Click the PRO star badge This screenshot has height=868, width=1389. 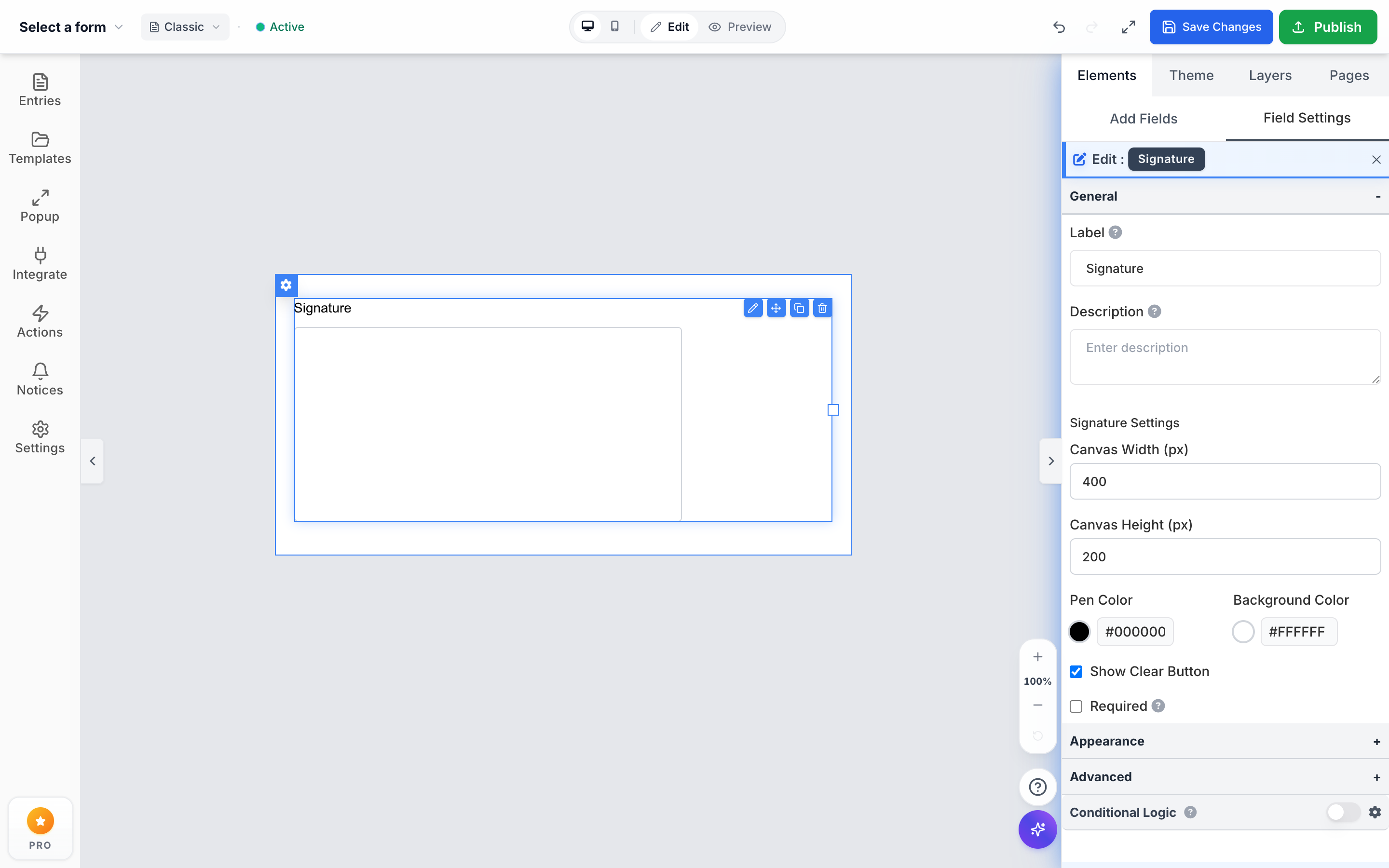click(x=40, y=828)
